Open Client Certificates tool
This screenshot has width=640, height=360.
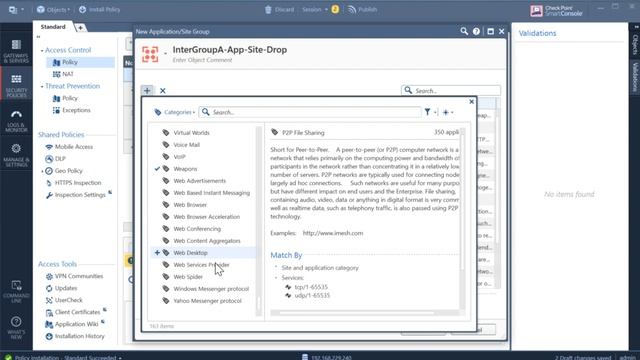(73, 312)
